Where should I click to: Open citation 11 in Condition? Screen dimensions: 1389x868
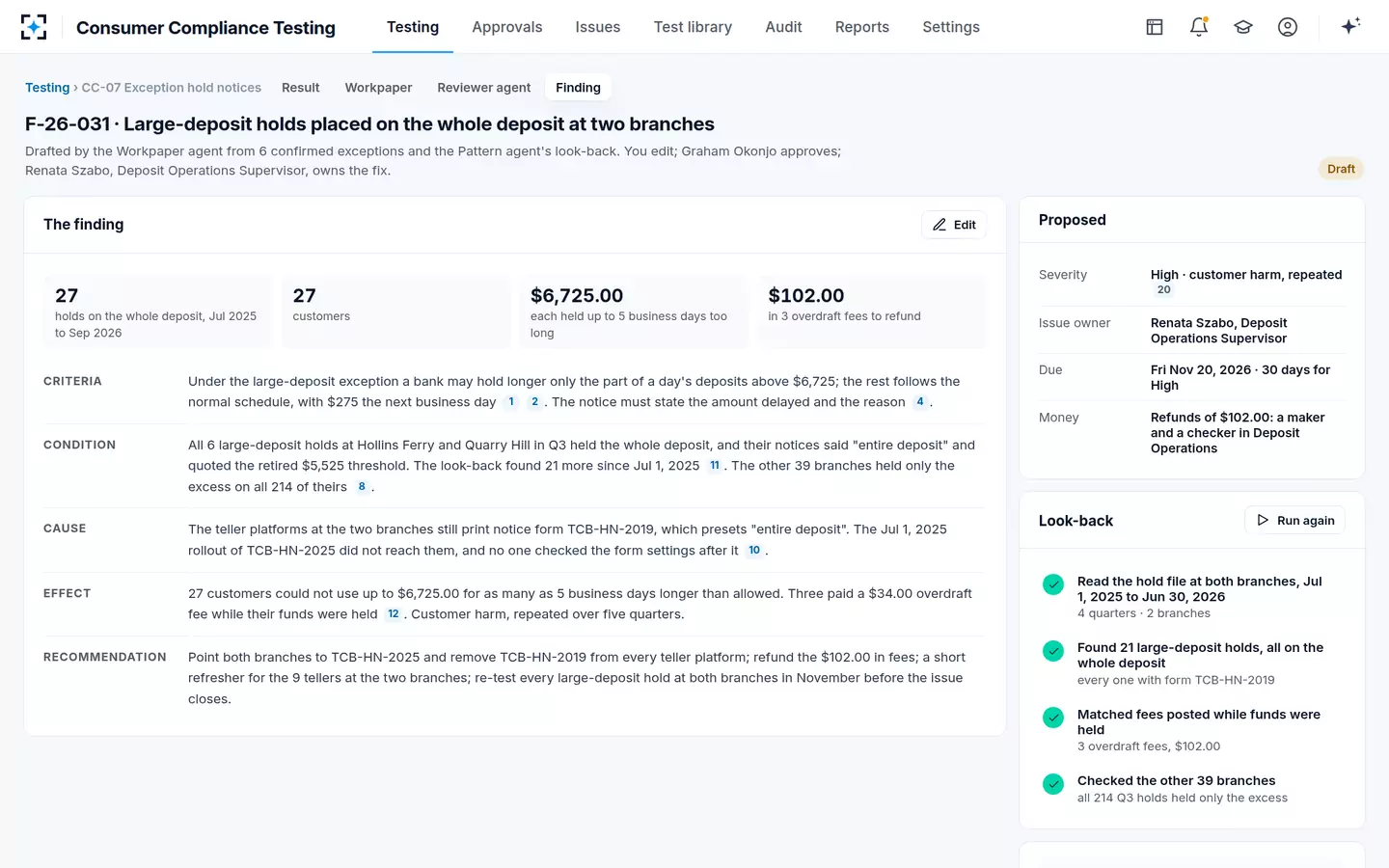click(715, 466)
